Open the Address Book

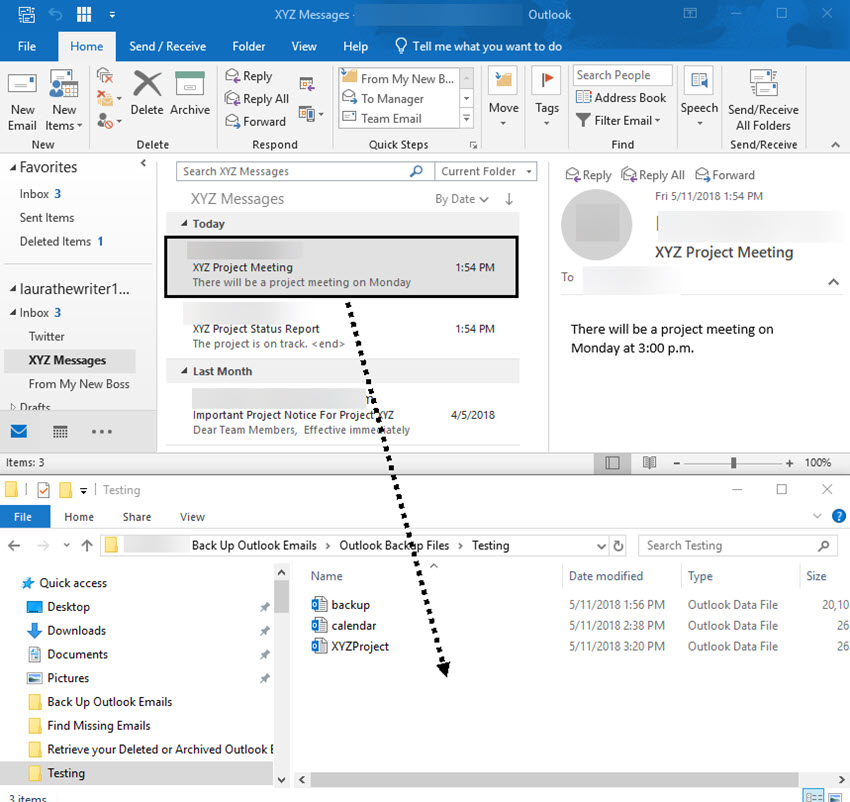(621, 98)
